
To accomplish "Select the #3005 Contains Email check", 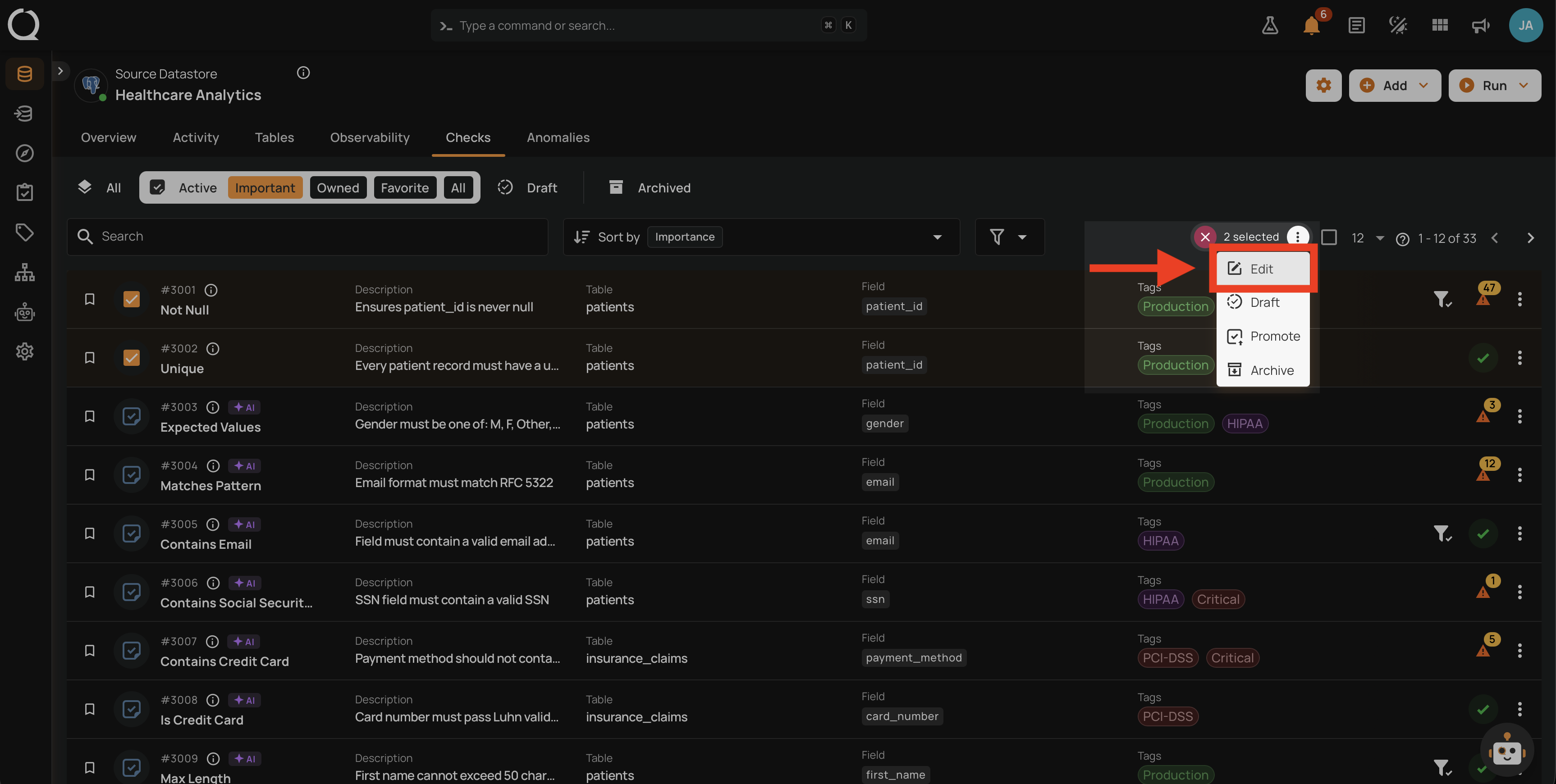I will click(131, 533).
